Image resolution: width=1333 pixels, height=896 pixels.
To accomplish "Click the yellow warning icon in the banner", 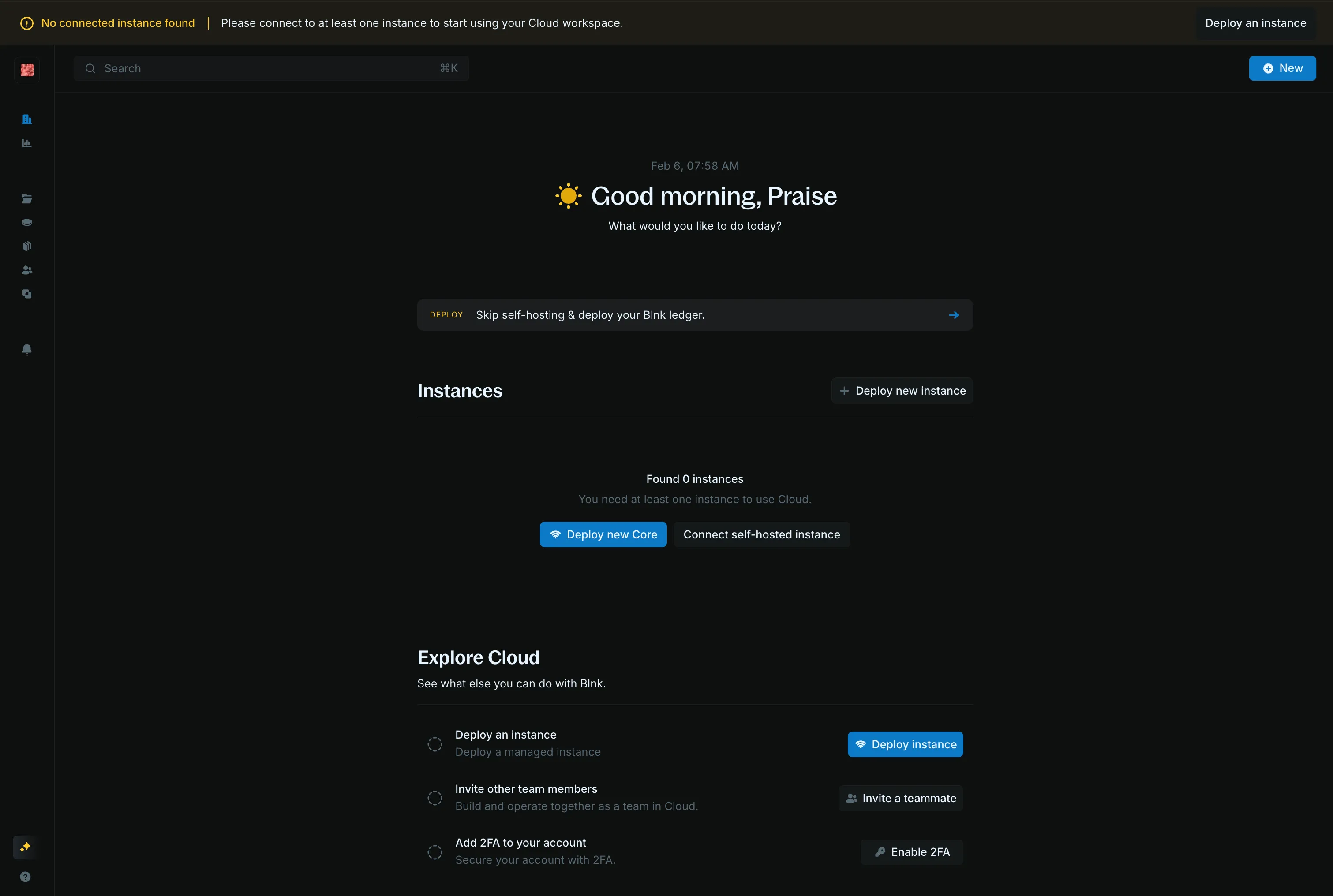I will [x=27, y=23].
